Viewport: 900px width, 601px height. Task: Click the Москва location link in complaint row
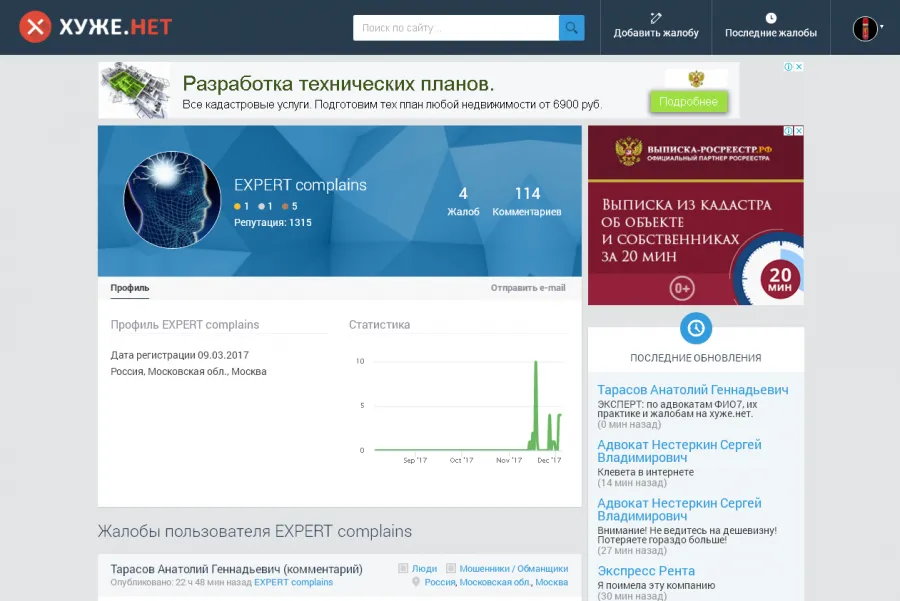pyautogui.click(x=552, y=582)
